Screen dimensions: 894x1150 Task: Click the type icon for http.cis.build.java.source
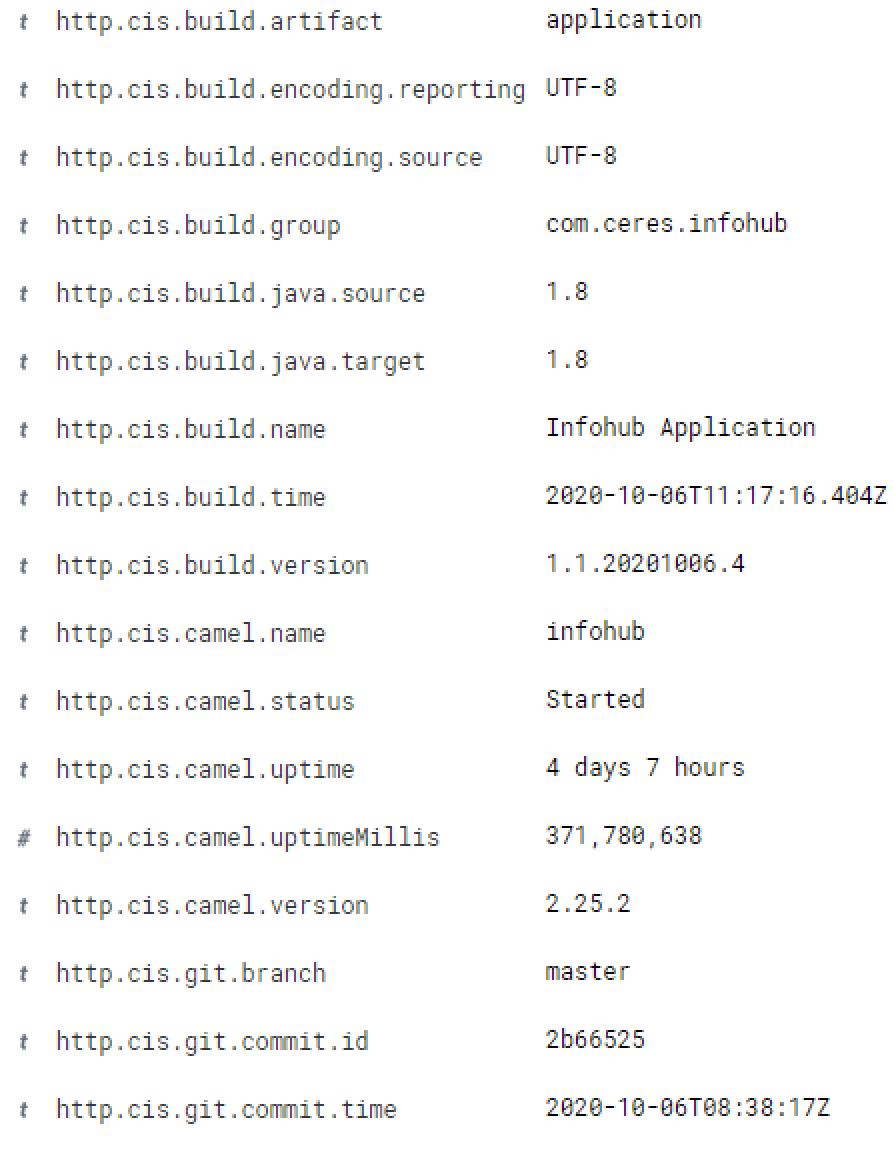(x=23, y=294)
